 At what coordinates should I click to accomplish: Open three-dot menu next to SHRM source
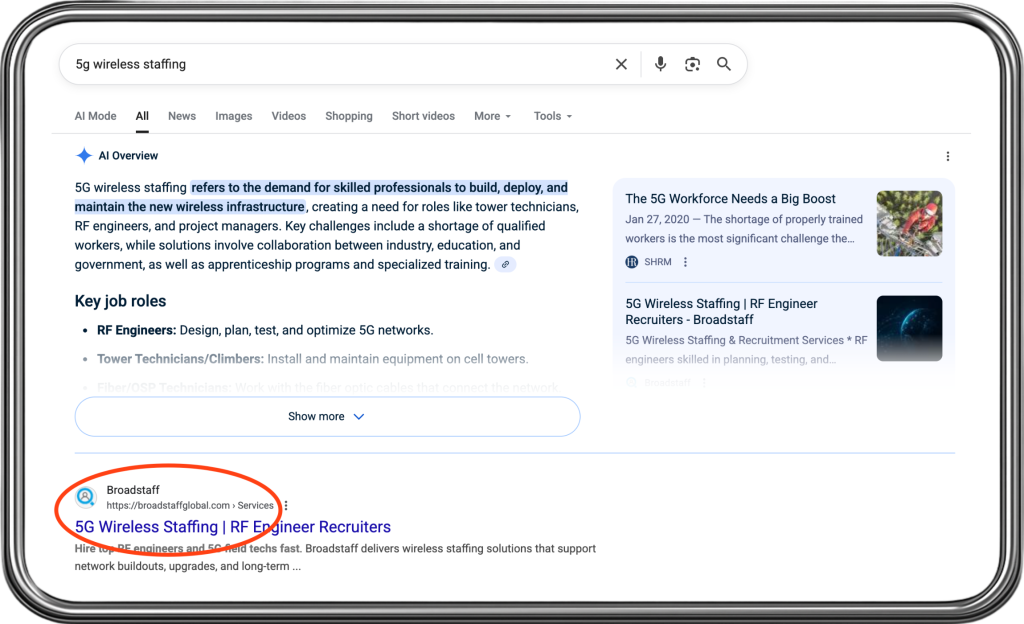686,262
